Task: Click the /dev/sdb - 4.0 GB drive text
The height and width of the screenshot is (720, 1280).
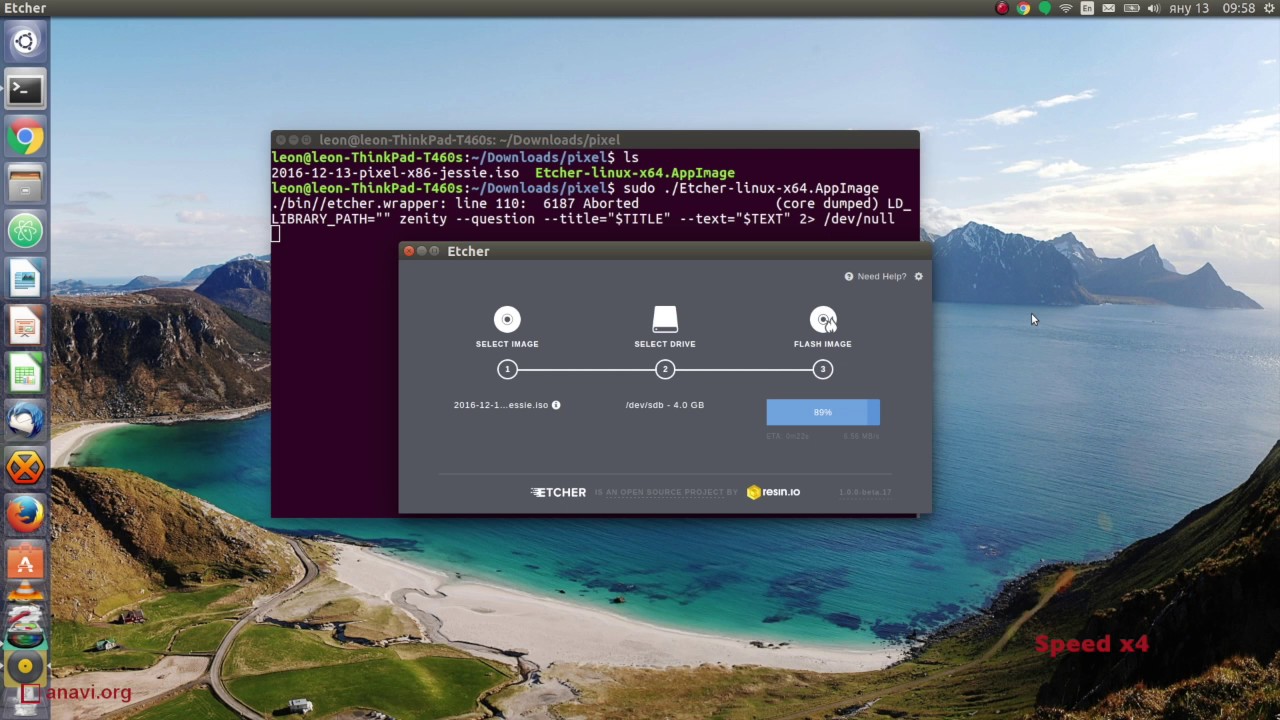Action: tap(665, 405)
